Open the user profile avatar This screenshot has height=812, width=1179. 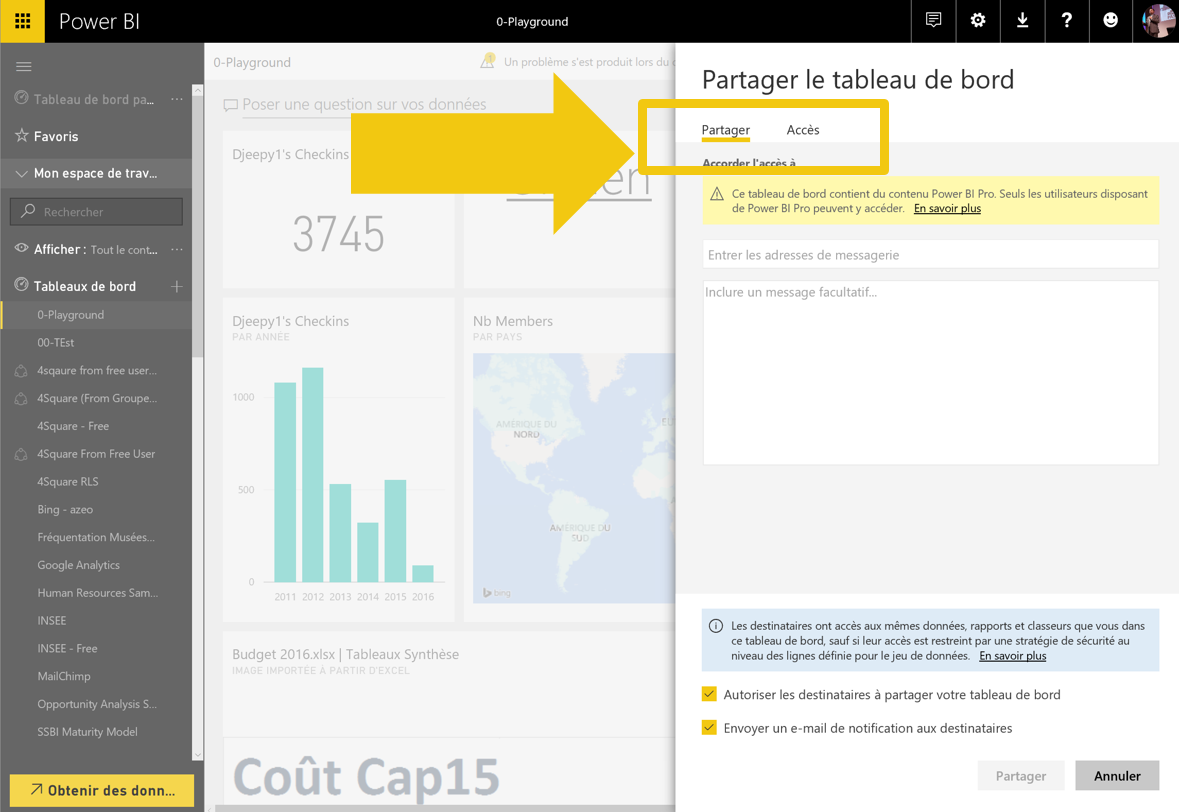click(1158, 21)
